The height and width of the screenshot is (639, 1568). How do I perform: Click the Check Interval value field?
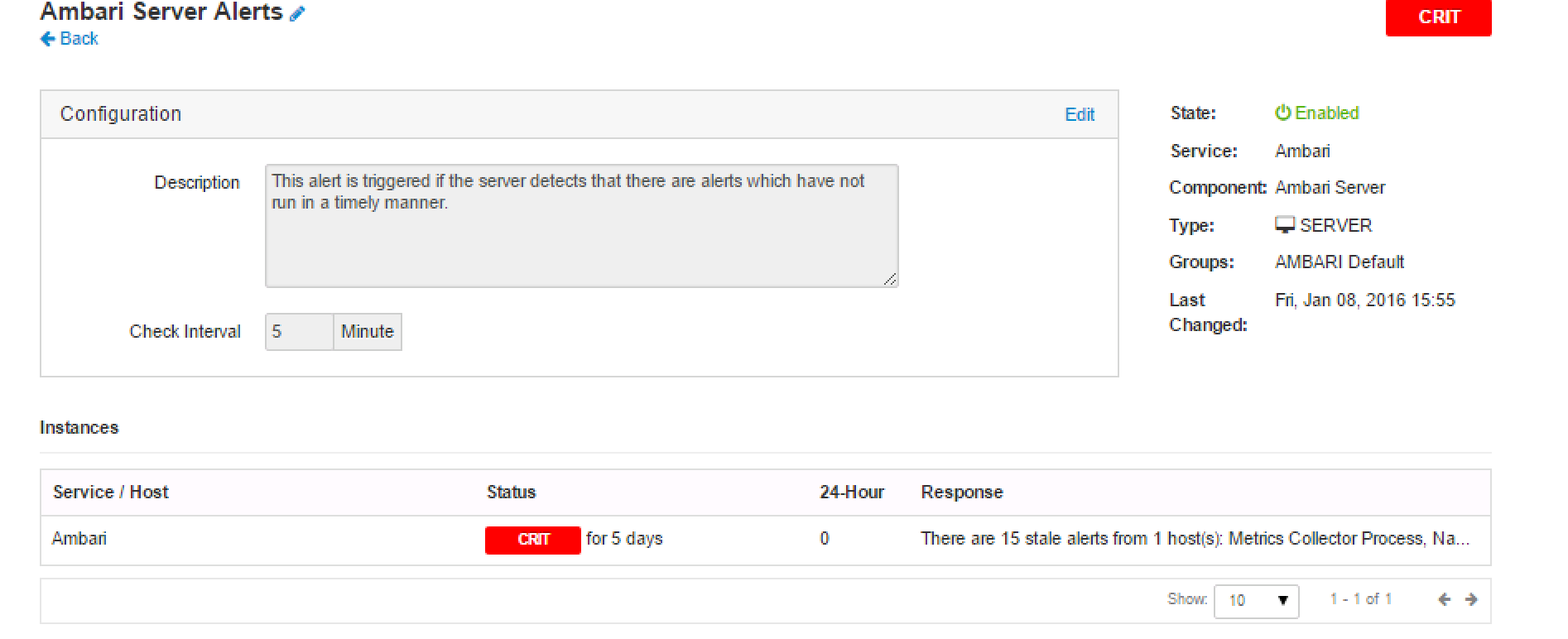click(299, 332)
